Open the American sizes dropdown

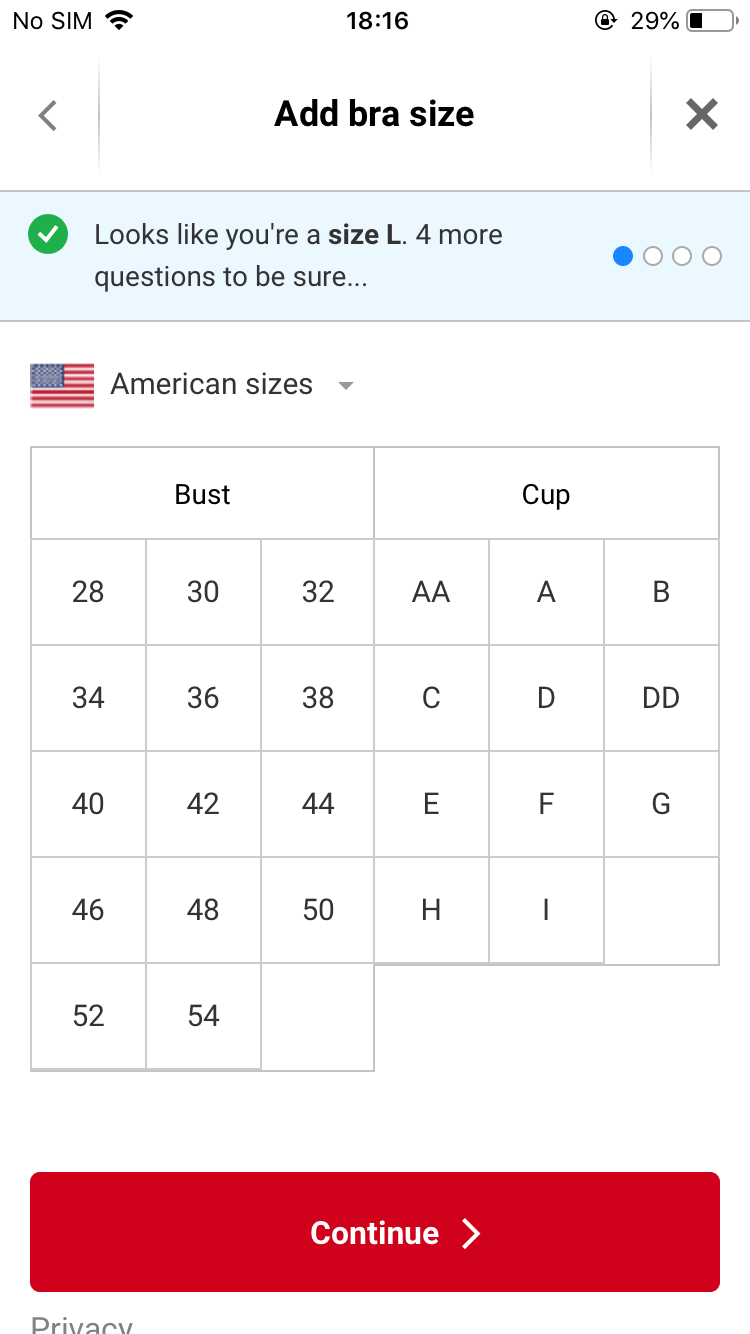tap(212, 385)
